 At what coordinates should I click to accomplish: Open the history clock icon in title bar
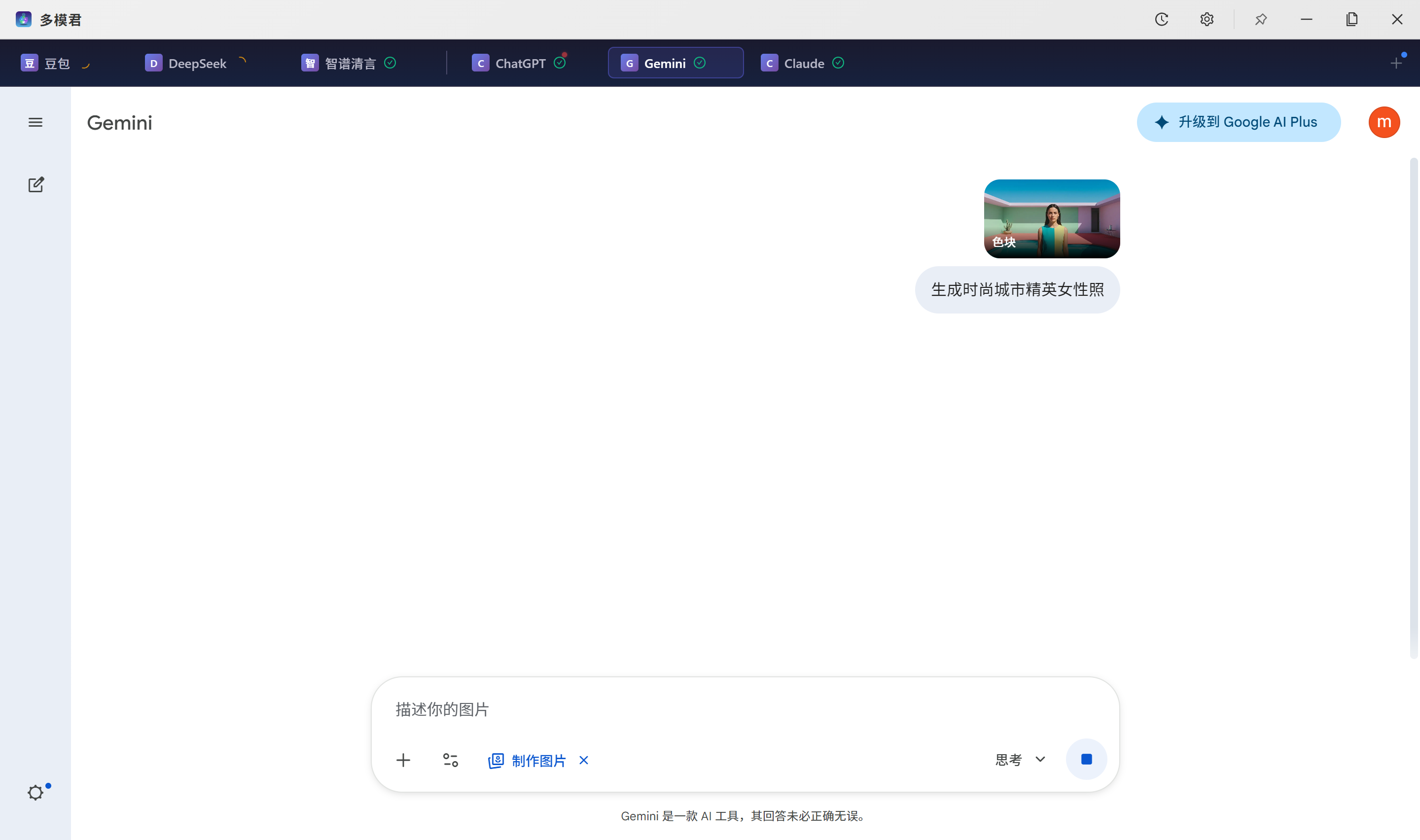pyautogui.click(x=1161, y=19)
